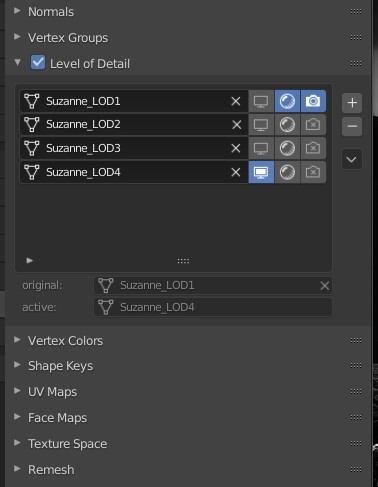
Task: Disable camera render for Suzanne_LOD1
Action: (x=313, y=101)
